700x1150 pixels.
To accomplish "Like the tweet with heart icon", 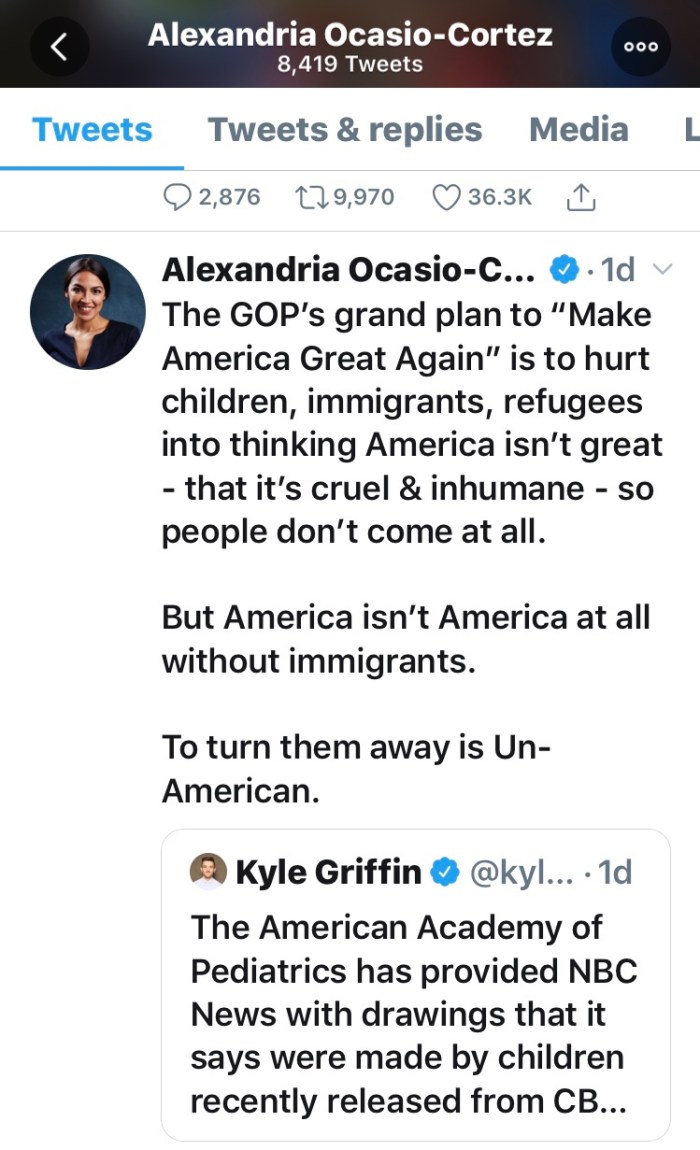I will (444, 198).
